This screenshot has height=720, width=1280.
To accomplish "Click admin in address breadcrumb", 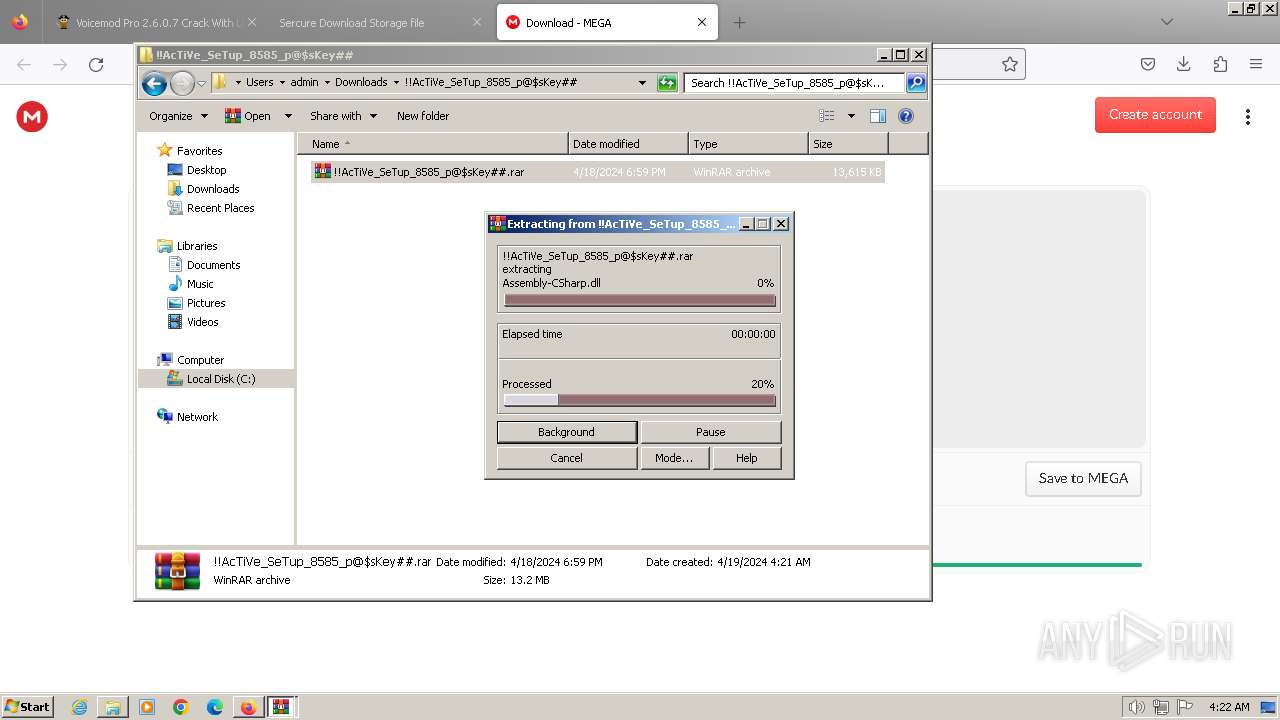I will [x=304, y=83].
